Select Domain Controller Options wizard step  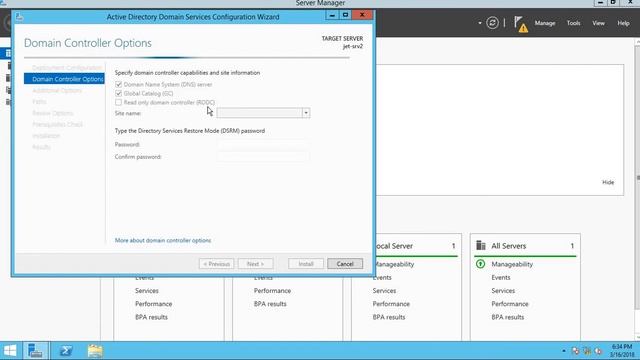click(64, 79)
